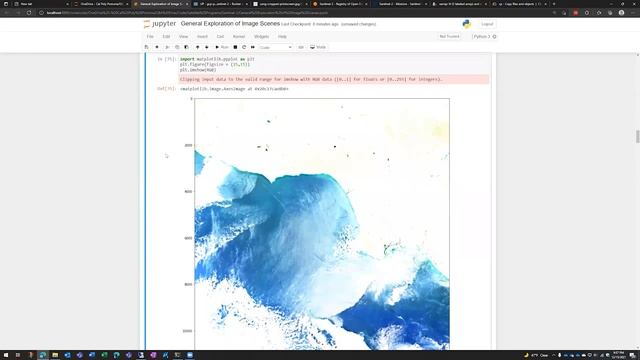Paste cells below icon

pos(187,47)
